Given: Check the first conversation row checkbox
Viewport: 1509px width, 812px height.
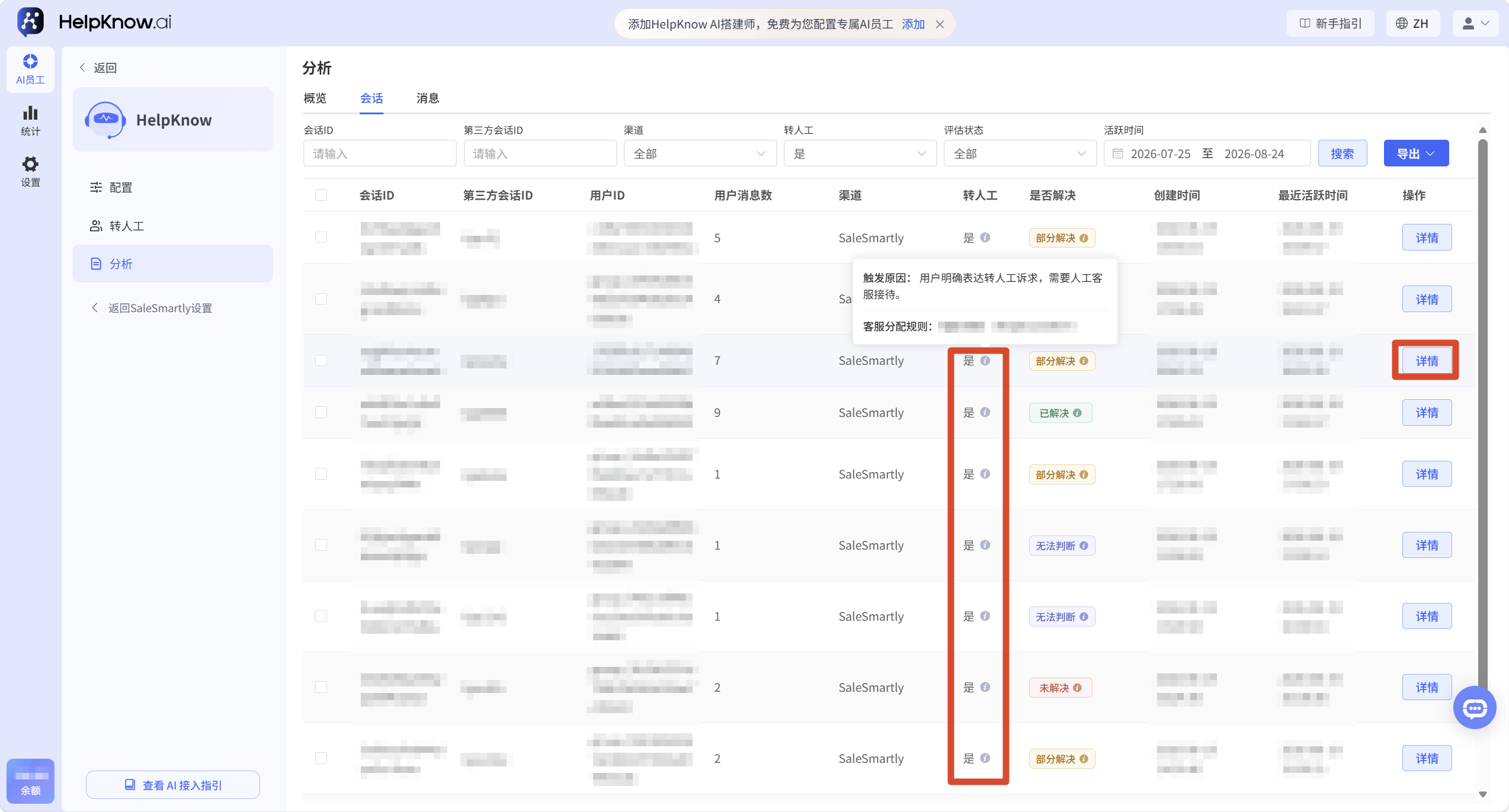Looking at the screenshot, I should click(321, 237).
